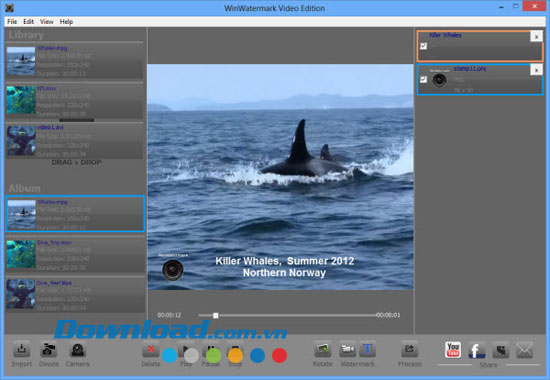This screenshot has height=380, width=550.
Task: Open the File menu
Action: pos(12,22)
